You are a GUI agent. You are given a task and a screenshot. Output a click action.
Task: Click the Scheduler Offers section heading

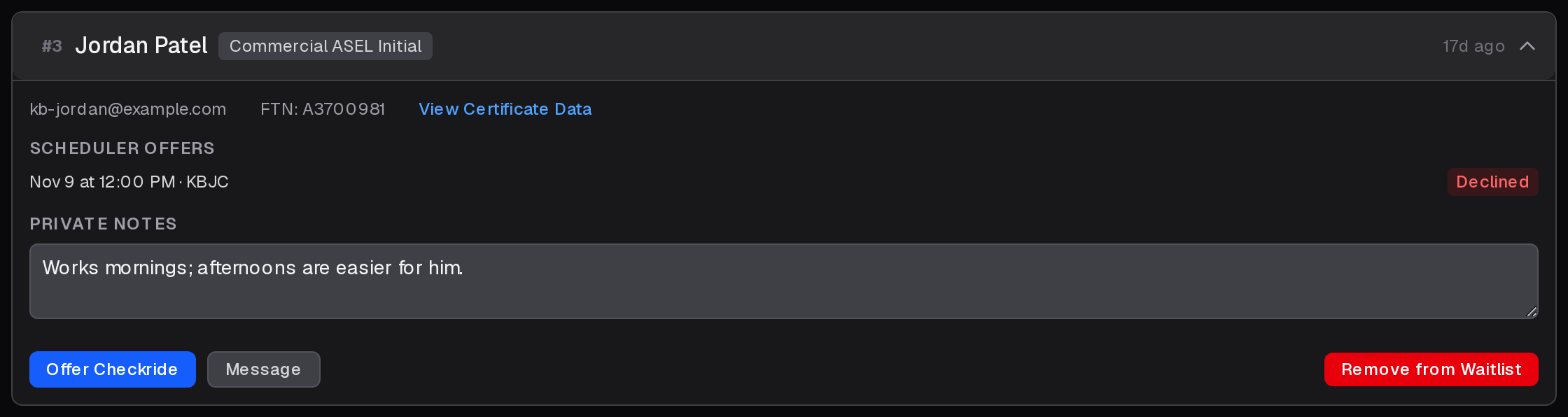[x=122, y=148]
